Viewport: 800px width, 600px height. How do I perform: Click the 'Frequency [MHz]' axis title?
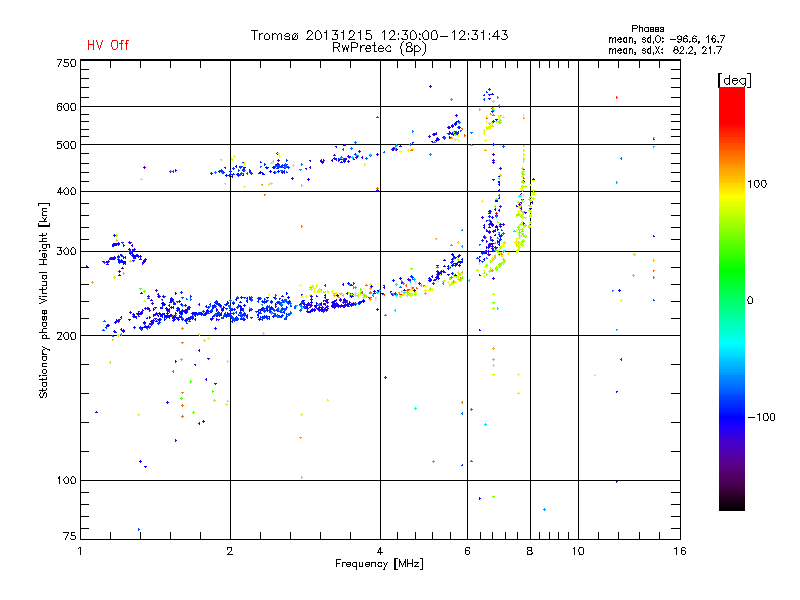379,564
